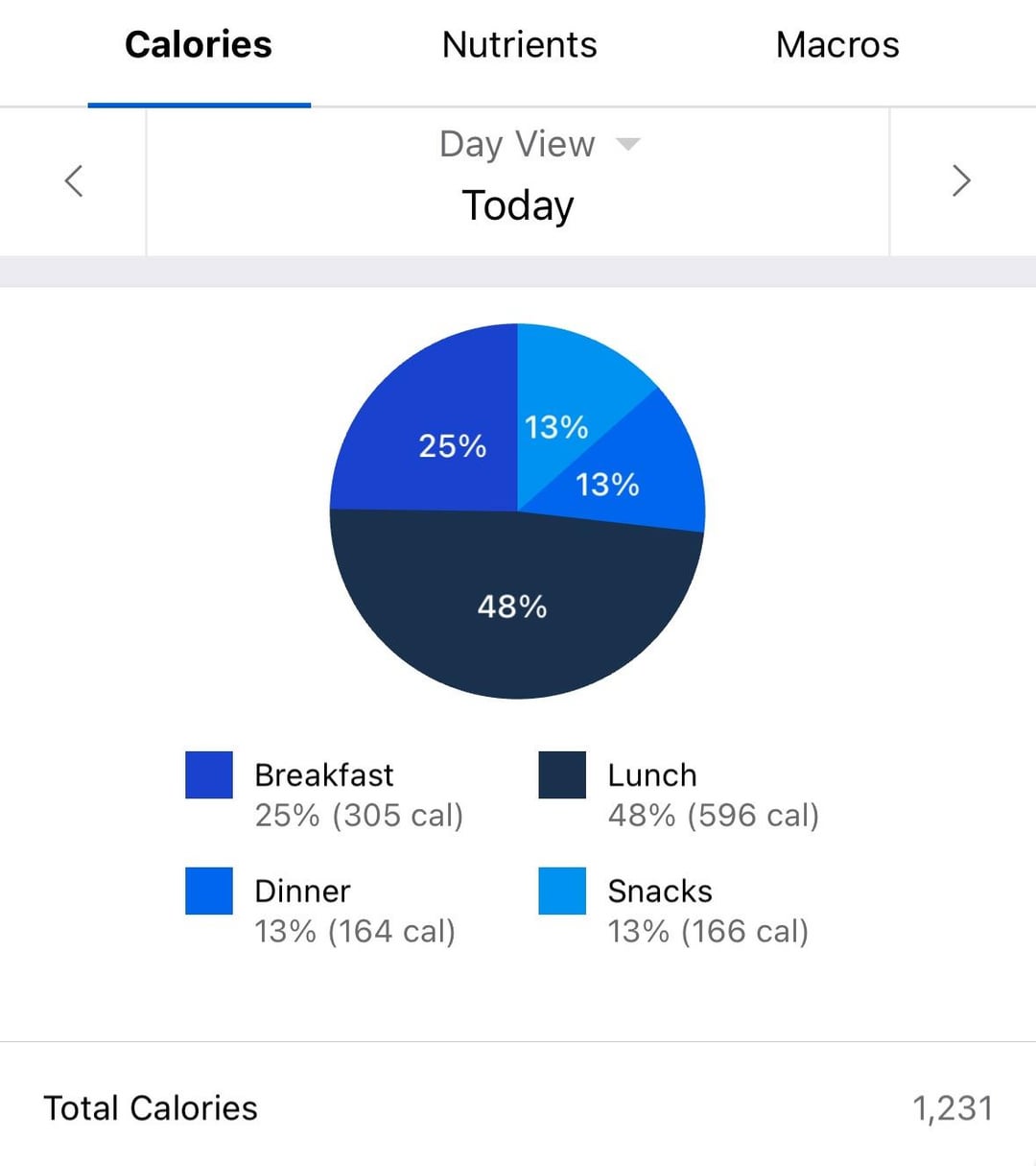Click the Lunch legend label
1036x1166 pixels.
(652, 775)
